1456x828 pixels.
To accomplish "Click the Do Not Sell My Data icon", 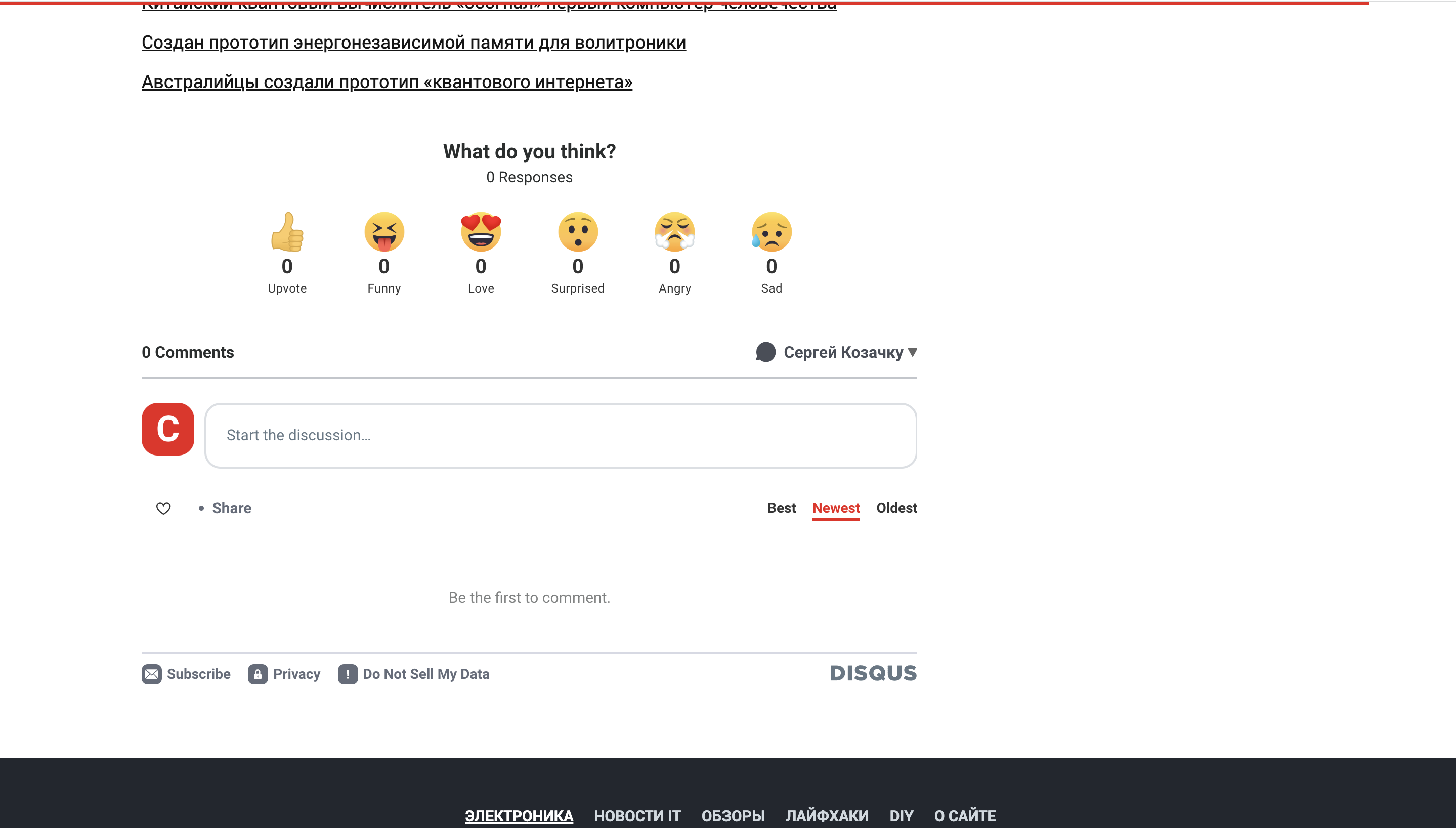I will [347, 674].
